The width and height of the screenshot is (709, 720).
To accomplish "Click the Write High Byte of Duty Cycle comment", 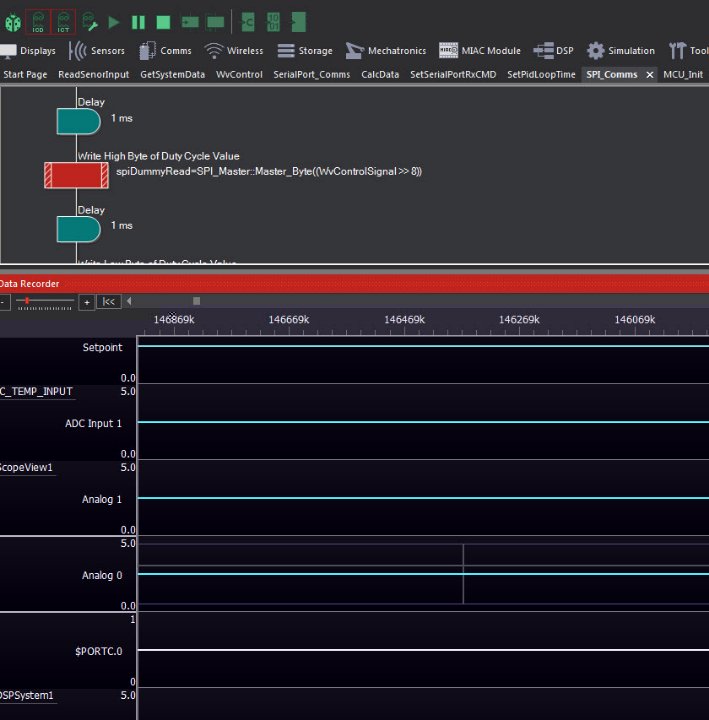I will coord(158,156).
